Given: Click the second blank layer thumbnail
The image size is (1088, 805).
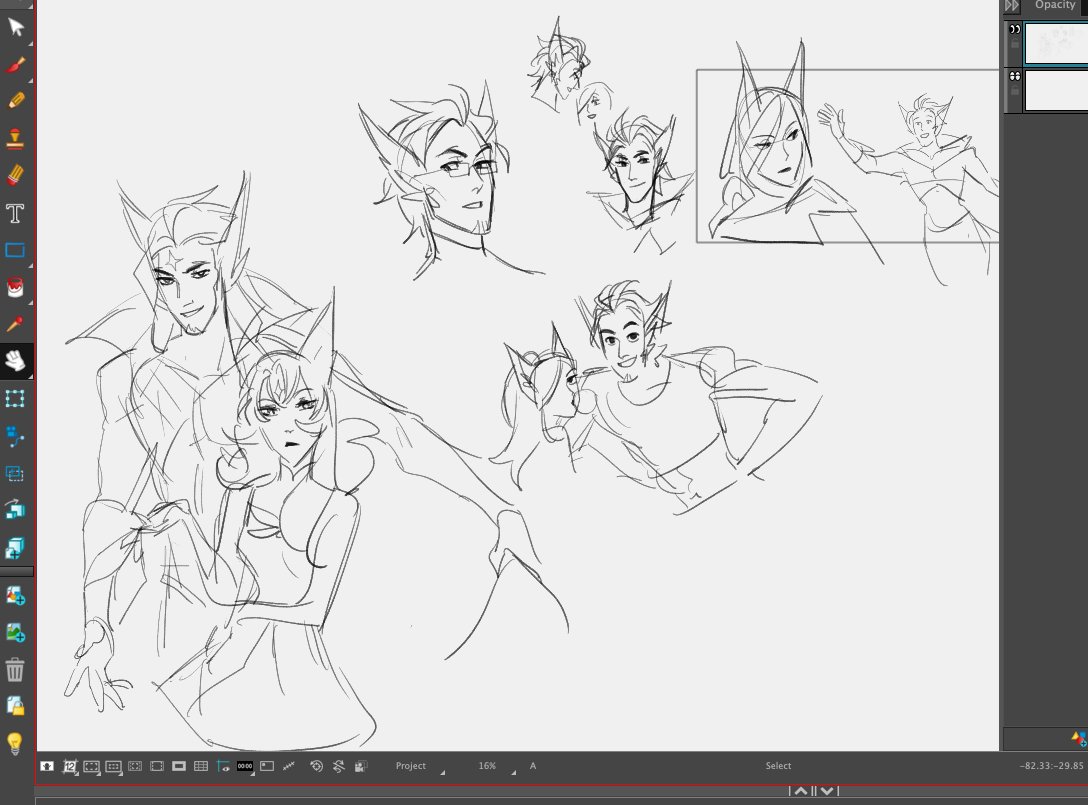Looking at the screenshot, I should (x=1056, y=90).
